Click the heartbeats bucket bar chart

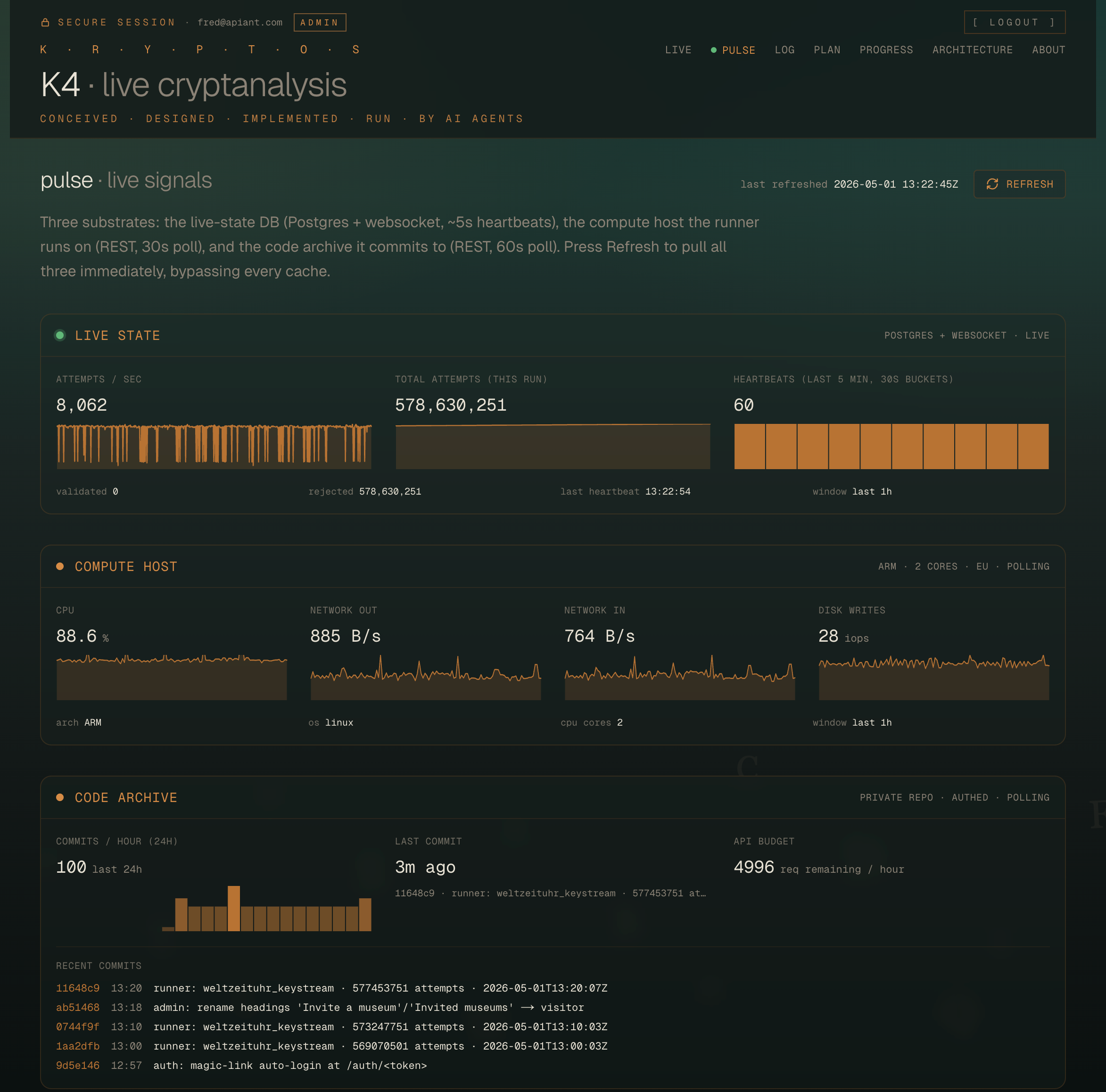(891, 446)
